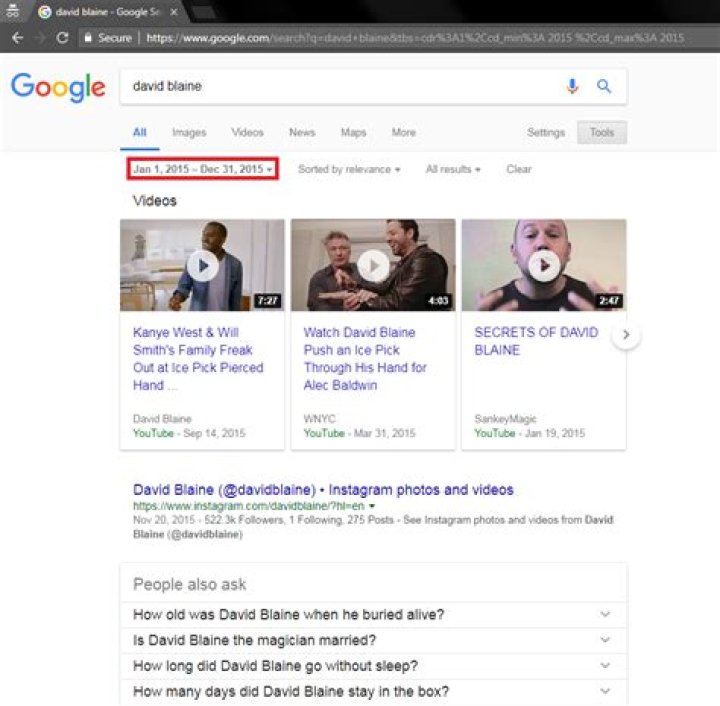Open David Blaine Instagram result link
720x706 pixels.
[323, 490]
